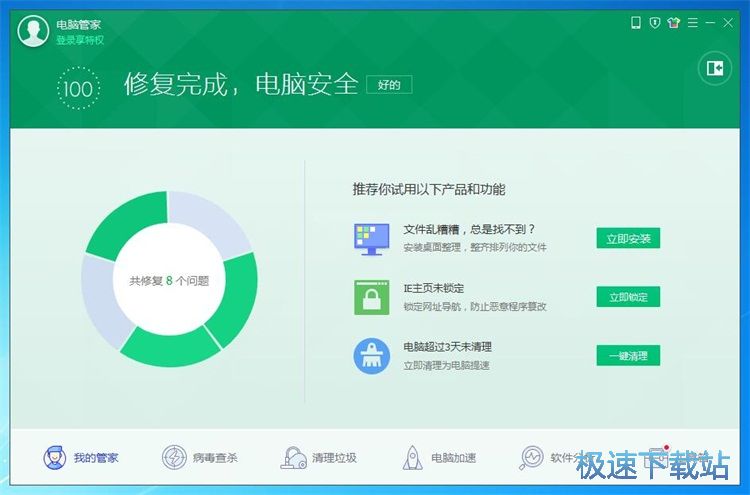Select the IE主页未锁定 title

click(434, 288)
